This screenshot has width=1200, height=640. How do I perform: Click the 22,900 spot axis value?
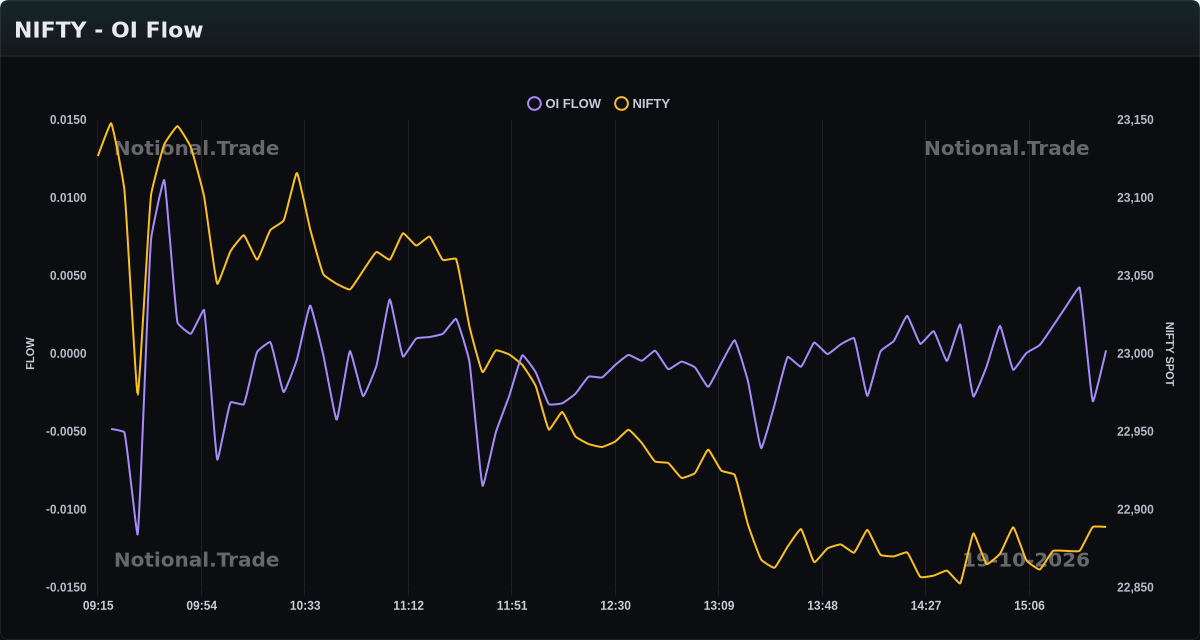1135,510
